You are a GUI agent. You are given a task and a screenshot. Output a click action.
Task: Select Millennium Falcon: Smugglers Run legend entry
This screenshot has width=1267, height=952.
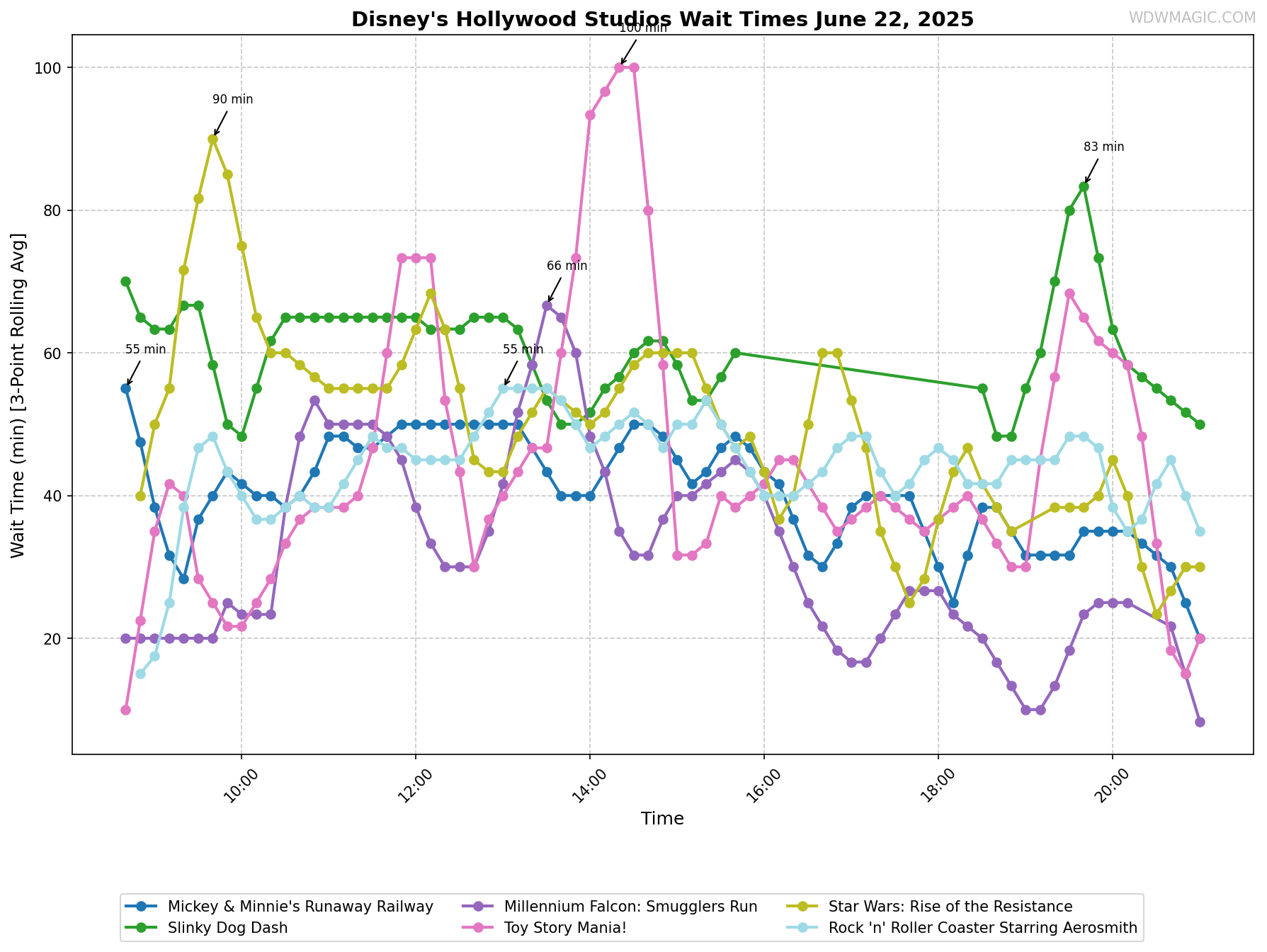pyautogui.click(x=610, y=907)
